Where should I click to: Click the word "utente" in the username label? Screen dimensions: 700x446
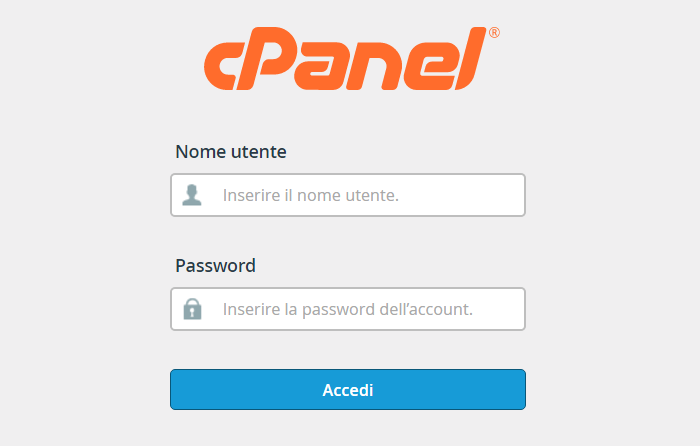[x=259, y=152]
